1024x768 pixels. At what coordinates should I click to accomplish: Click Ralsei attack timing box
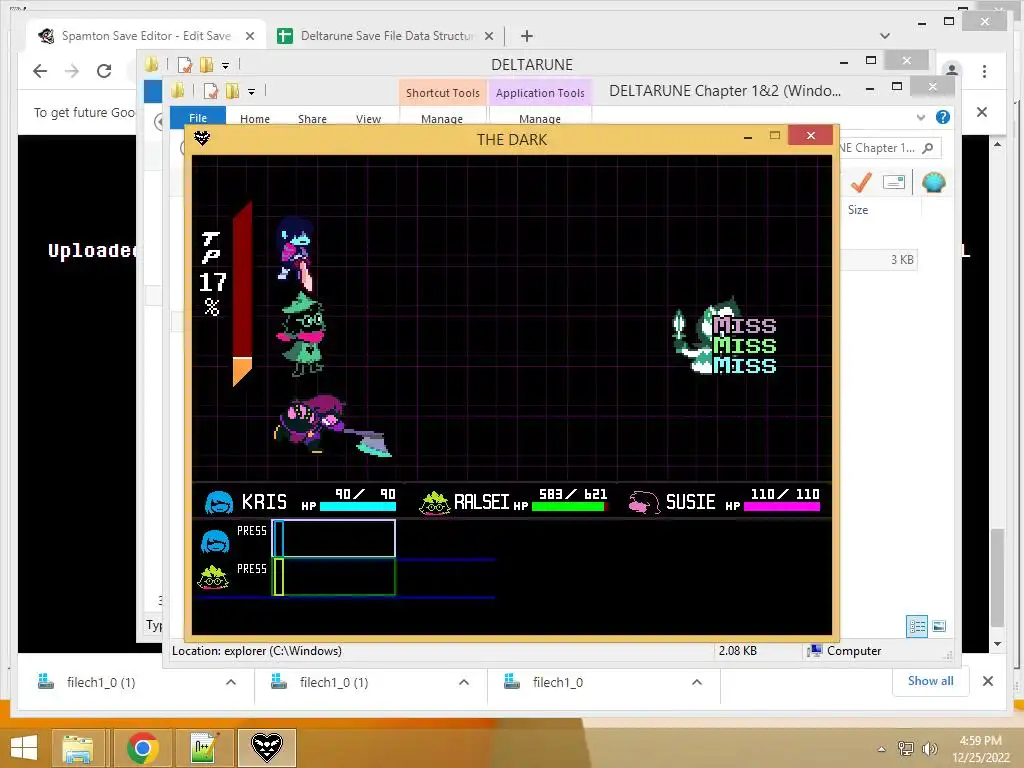[x=334, y=577]
